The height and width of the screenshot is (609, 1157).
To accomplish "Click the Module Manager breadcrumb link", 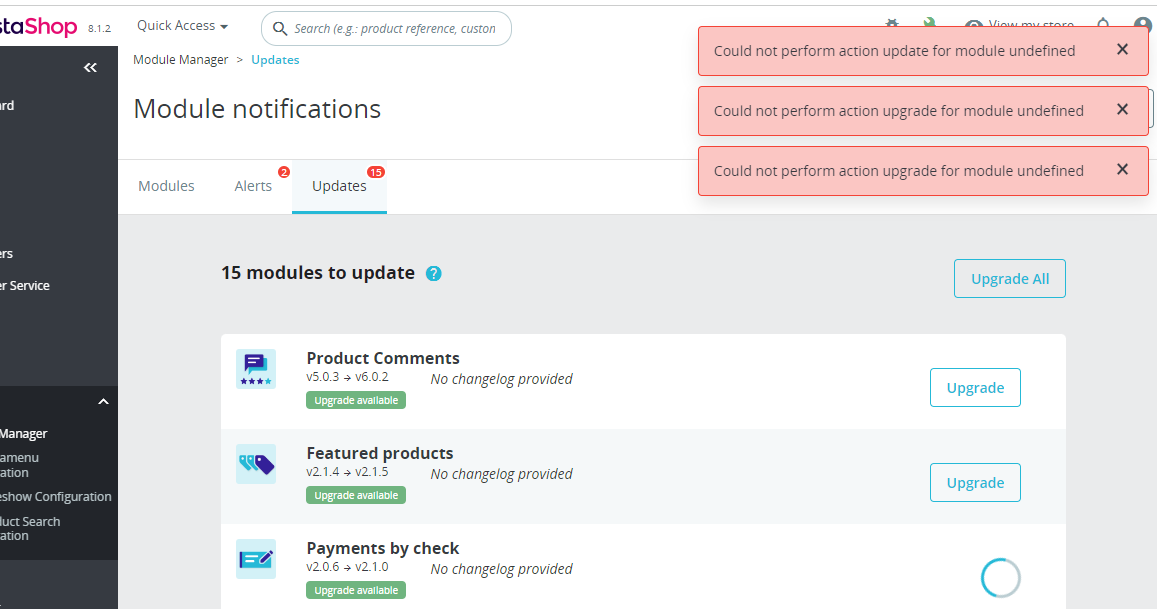I will [180, 60].
